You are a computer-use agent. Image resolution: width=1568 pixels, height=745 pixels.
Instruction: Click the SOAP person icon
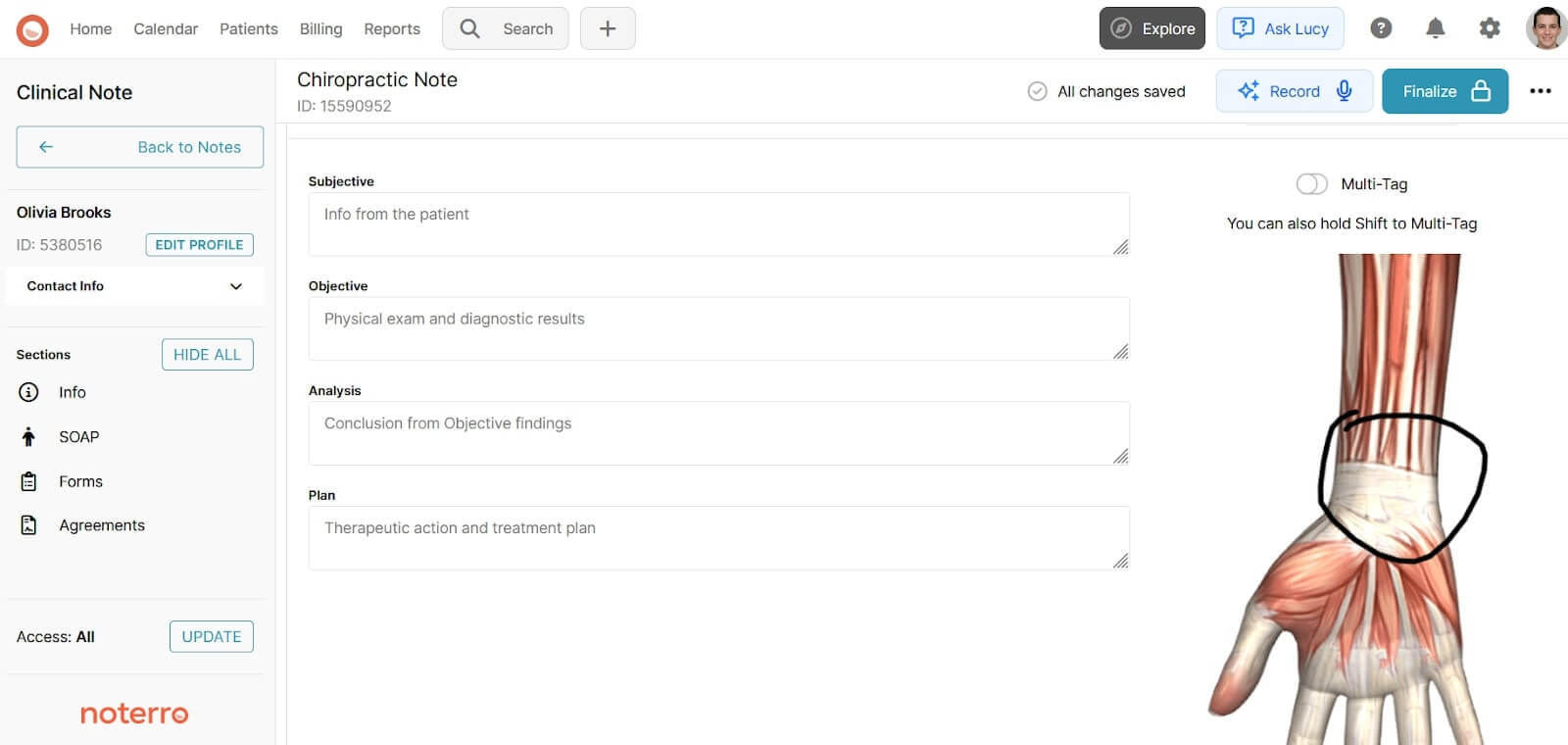tap(28, 437)
